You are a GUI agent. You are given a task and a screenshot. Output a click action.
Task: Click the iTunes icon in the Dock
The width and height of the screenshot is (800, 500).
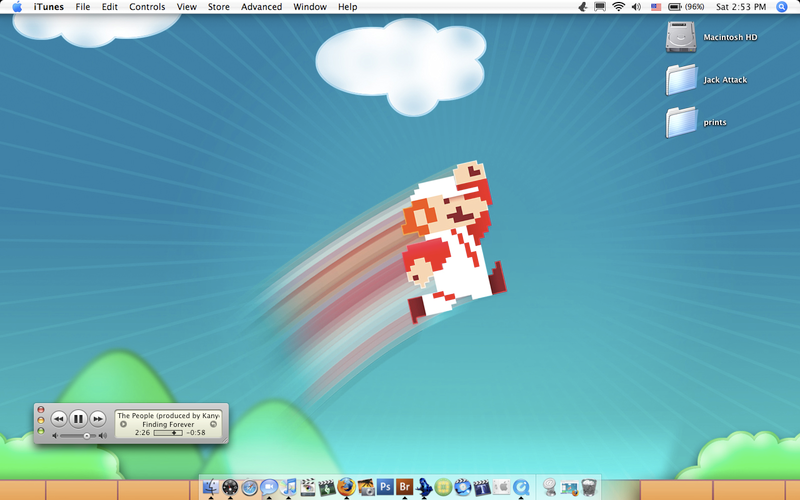point(288,487)
